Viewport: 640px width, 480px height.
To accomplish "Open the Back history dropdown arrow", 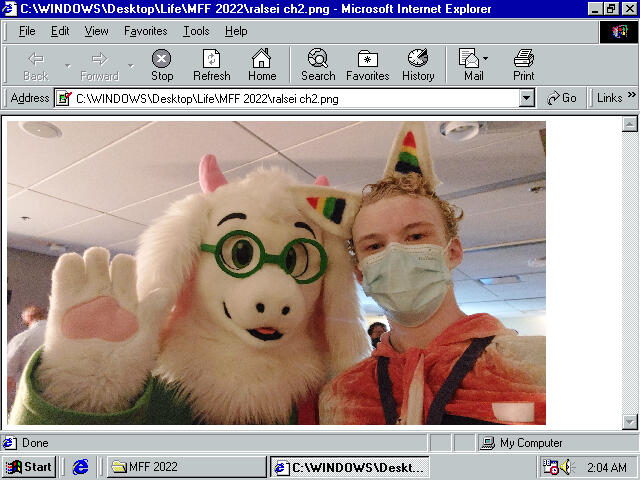I will (x=68, y=66).
